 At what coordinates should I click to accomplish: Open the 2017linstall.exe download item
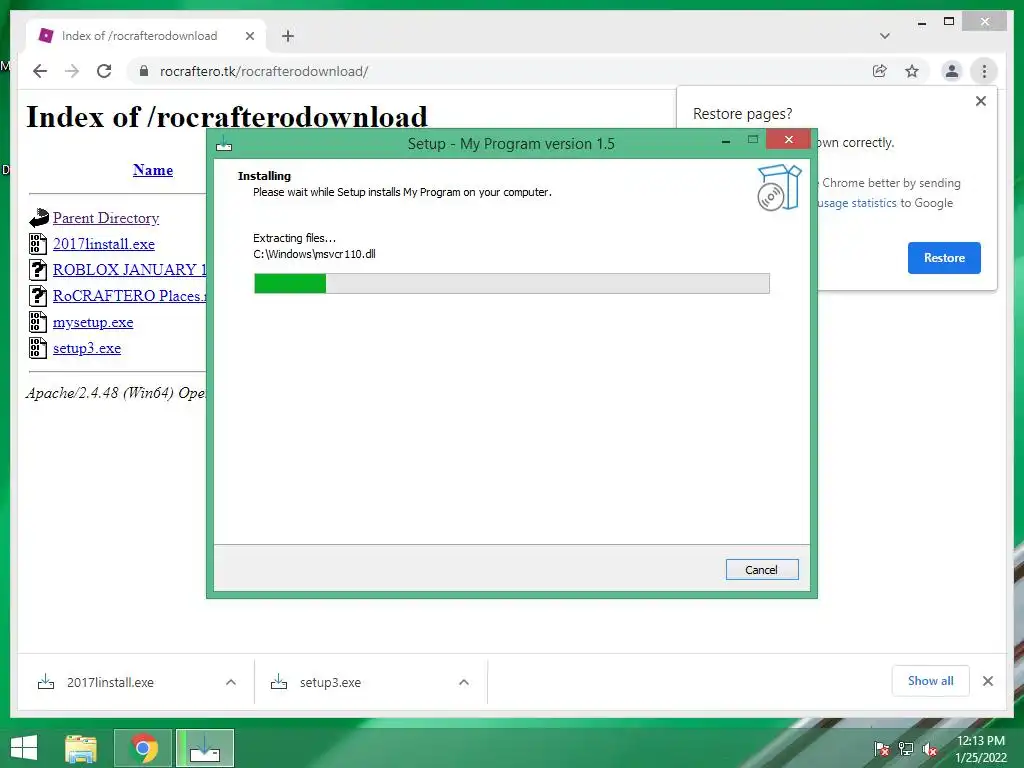tap(110, 682)
